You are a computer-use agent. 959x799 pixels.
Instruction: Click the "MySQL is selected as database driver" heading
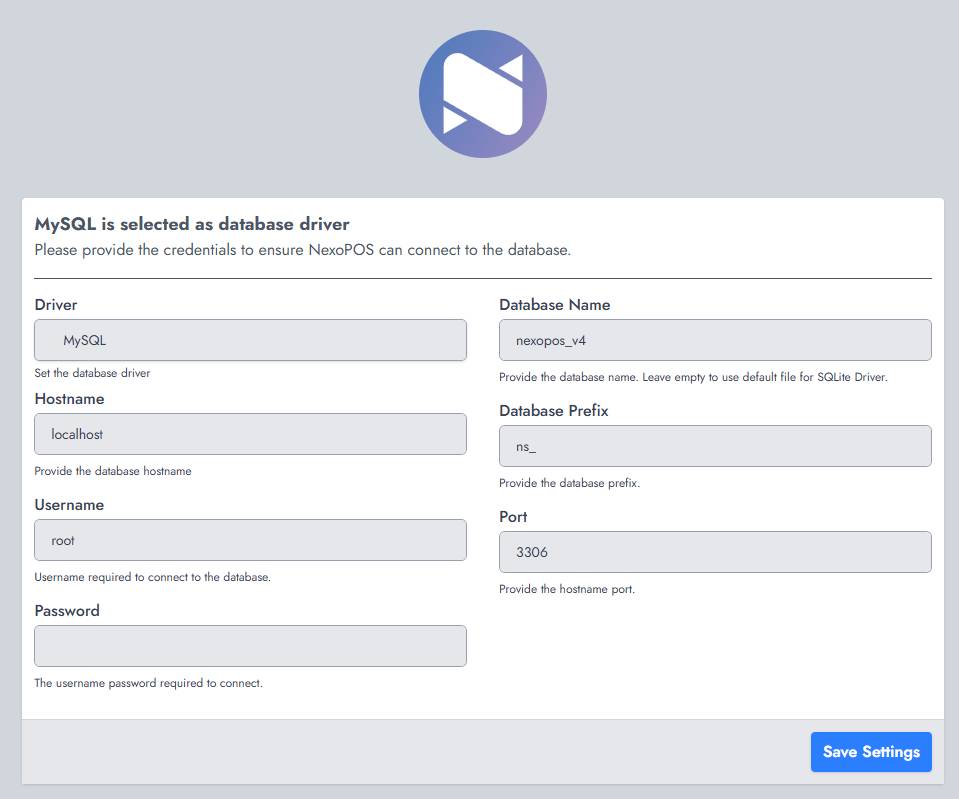pos(192,224)
